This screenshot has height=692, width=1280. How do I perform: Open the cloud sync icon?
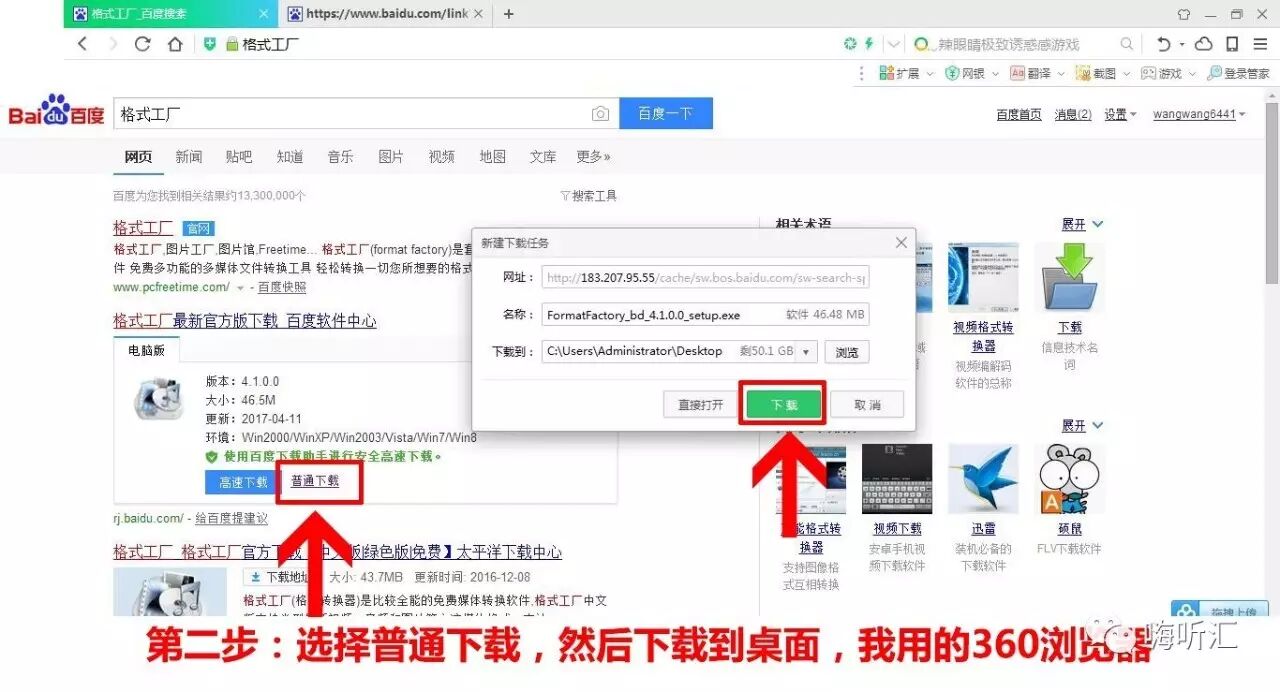[1204, 44]
